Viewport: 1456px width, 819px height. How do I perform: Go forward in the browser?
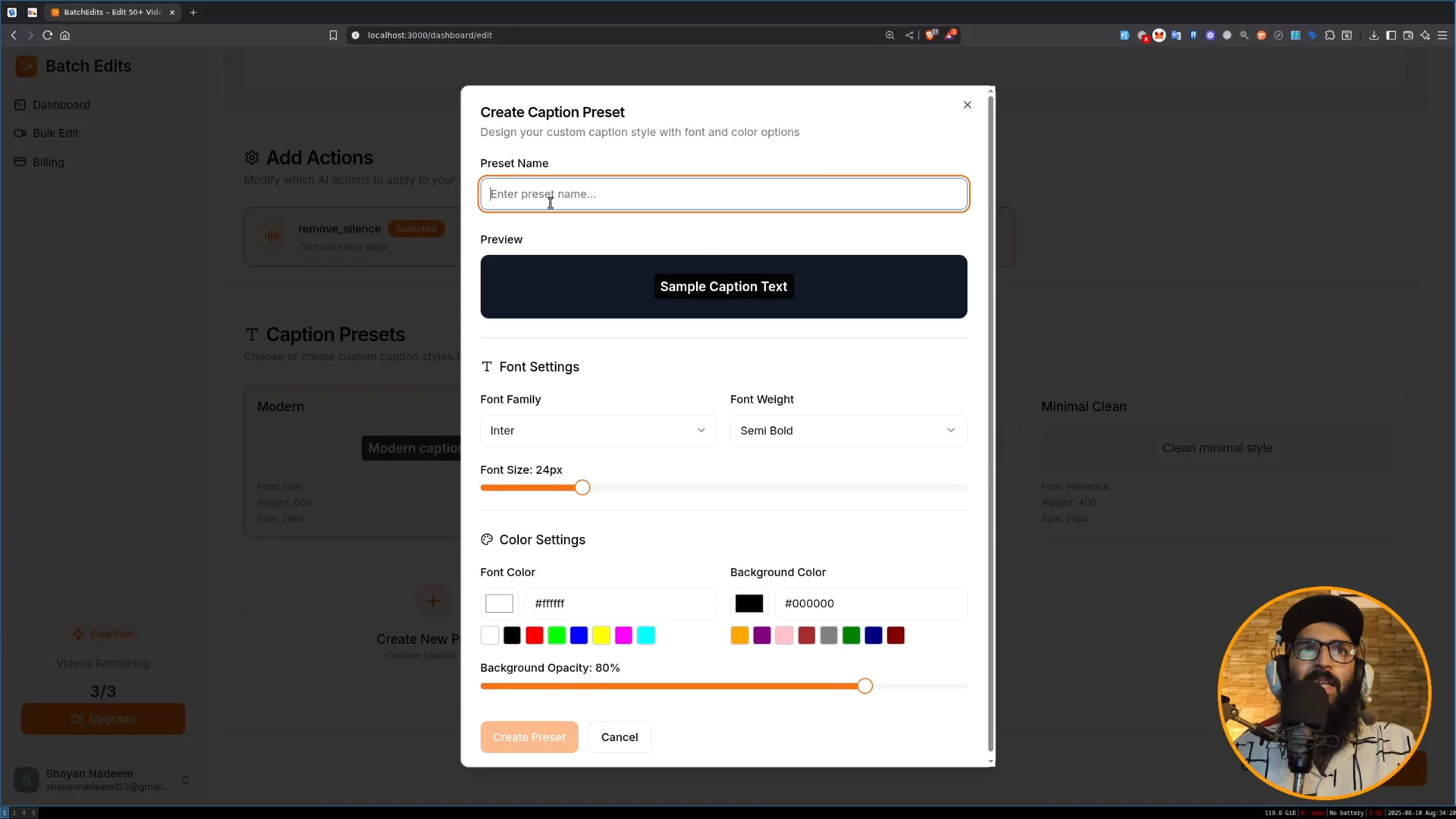[x=30, y=35]
